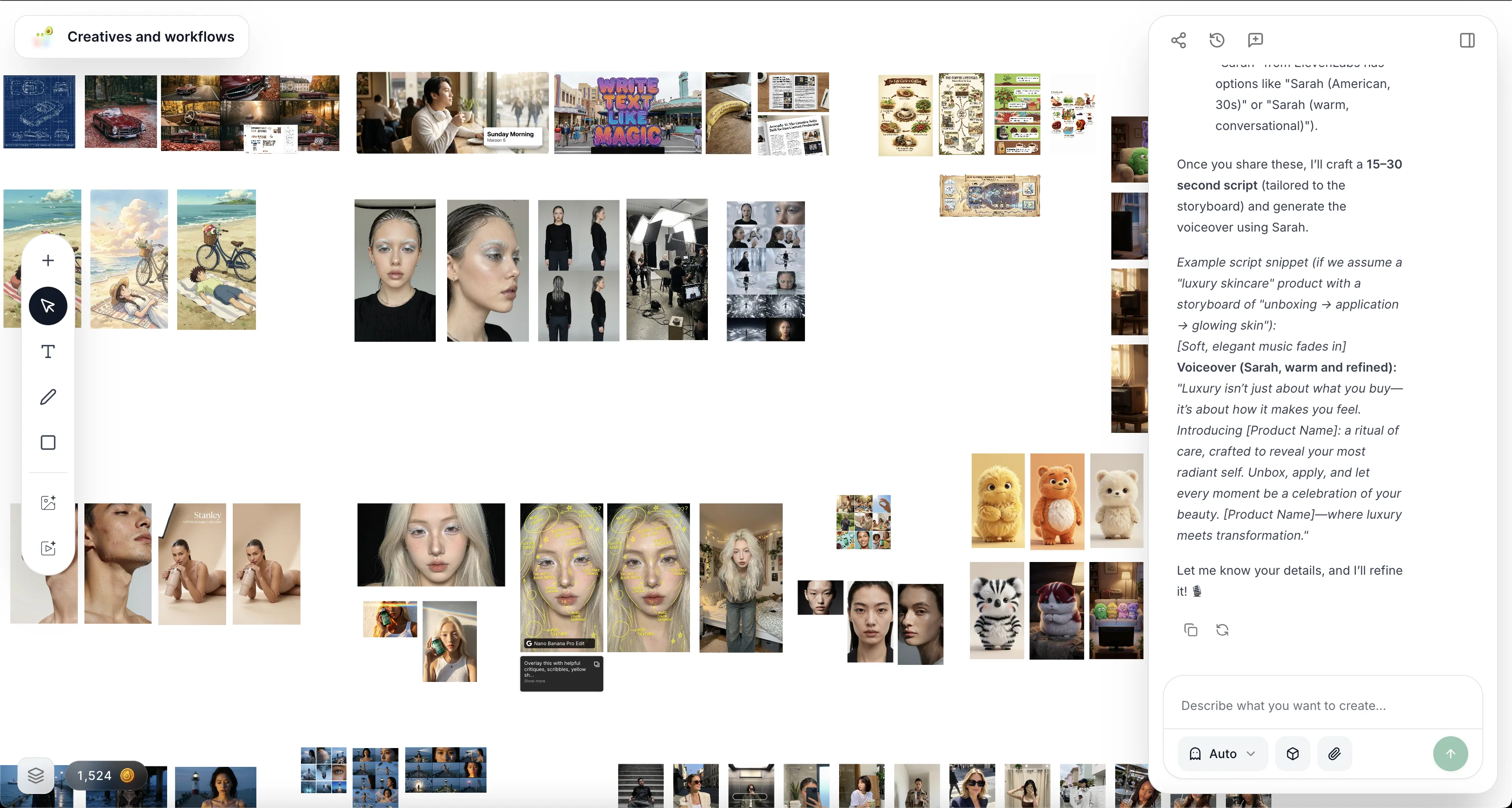
Task: Click the share icon in chat panel
Action: click(1179, 40)
